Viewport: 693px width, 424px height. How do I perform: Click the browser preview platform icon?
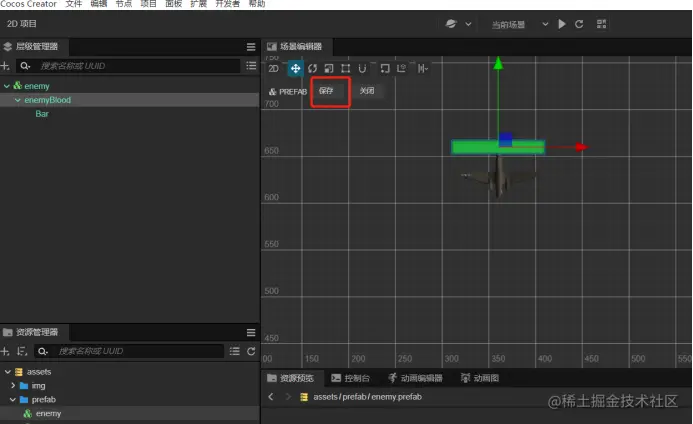451,24
